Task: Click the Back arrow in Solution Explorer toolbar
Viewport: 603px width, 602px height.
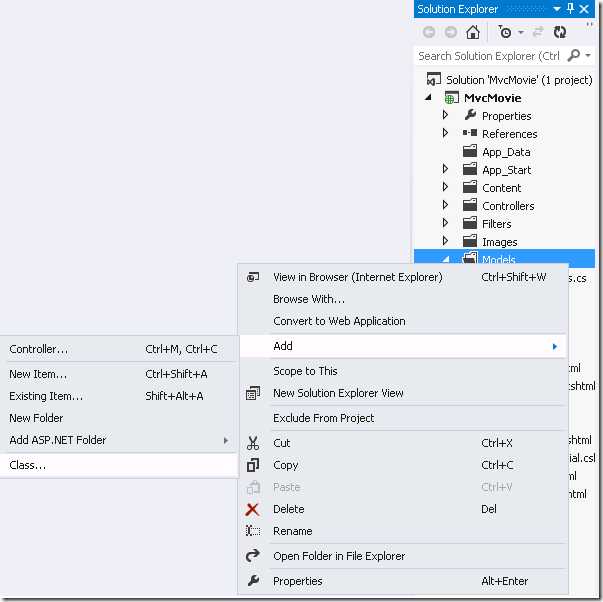Action: (x=429, y=32)
